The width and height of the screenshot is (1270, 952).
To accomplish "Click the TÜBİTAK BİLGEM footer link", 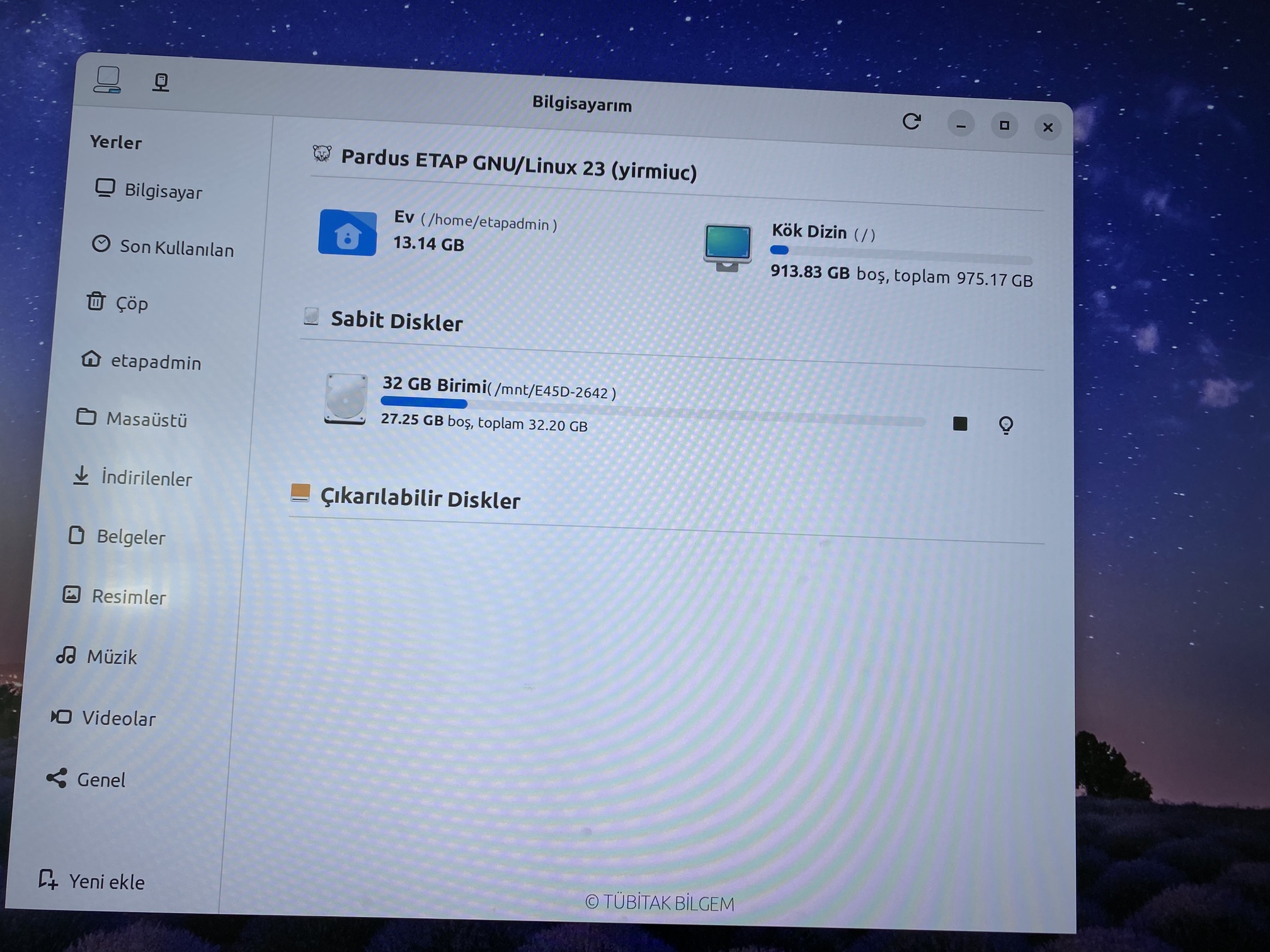I will pyautogui.click(x=659, y=903).
